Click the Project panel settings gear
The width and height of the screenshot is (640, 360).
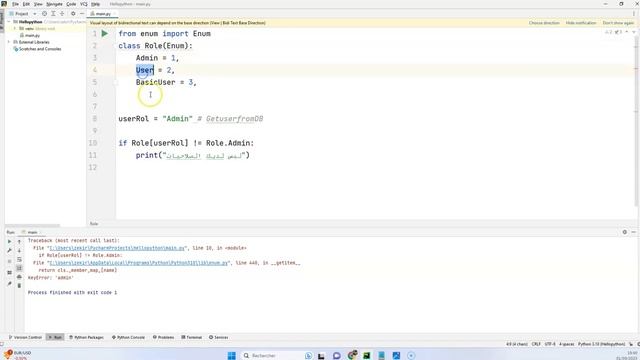pyautogui.click(x=73, y=13)
